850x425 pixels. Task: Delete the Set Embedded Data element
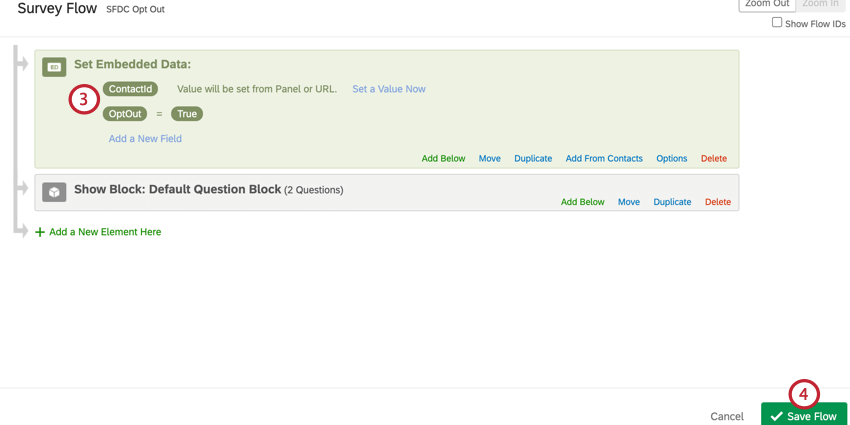(714, 158)
